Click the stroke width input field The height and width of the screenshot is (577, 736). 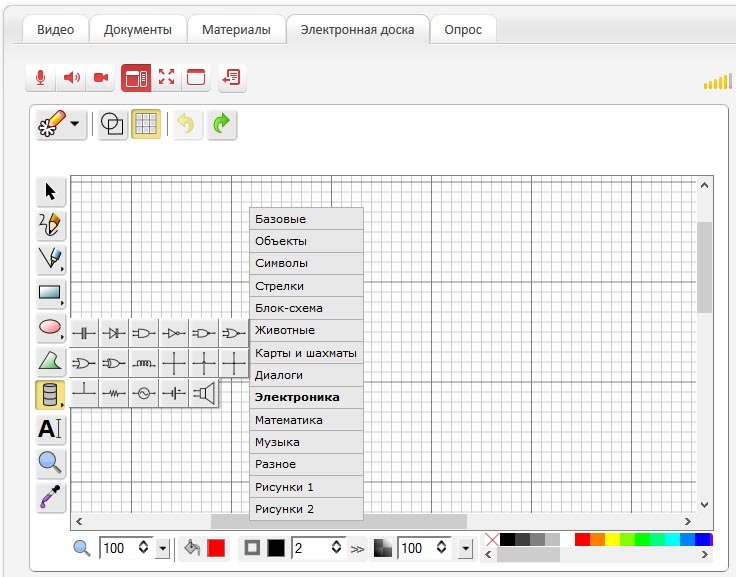[x=310, y=548]
